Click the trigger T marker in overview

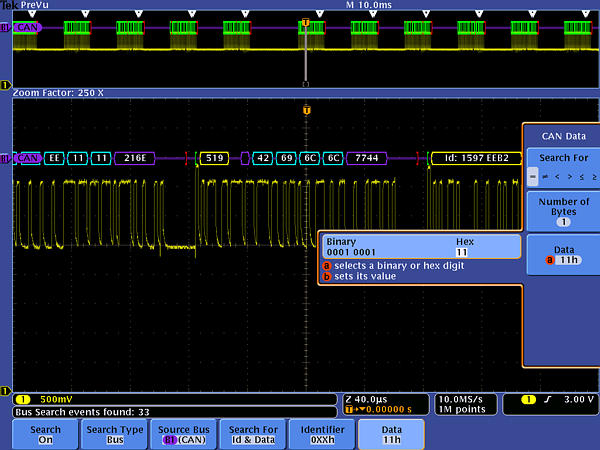tap(305, 21)
